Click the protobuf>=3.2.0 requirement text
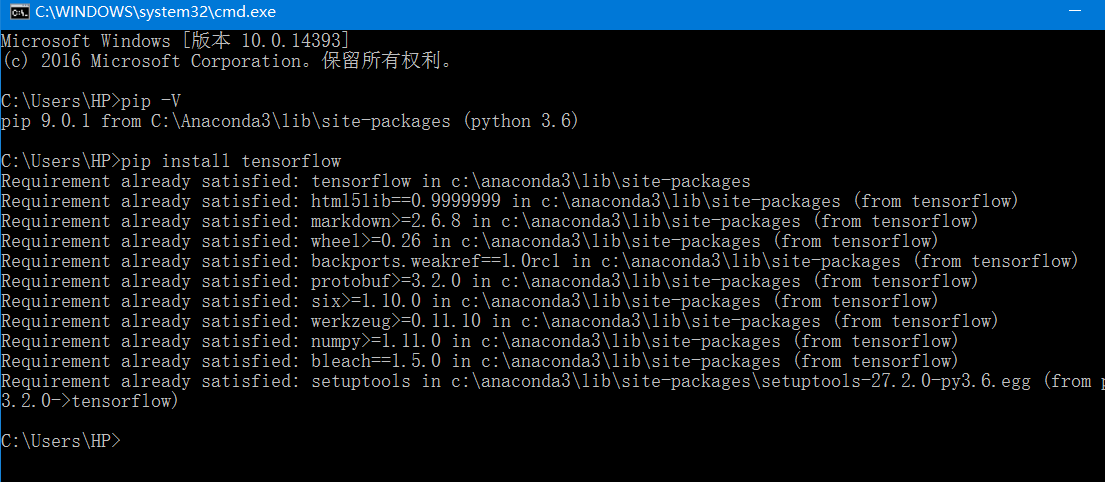 tap(385, 281)
